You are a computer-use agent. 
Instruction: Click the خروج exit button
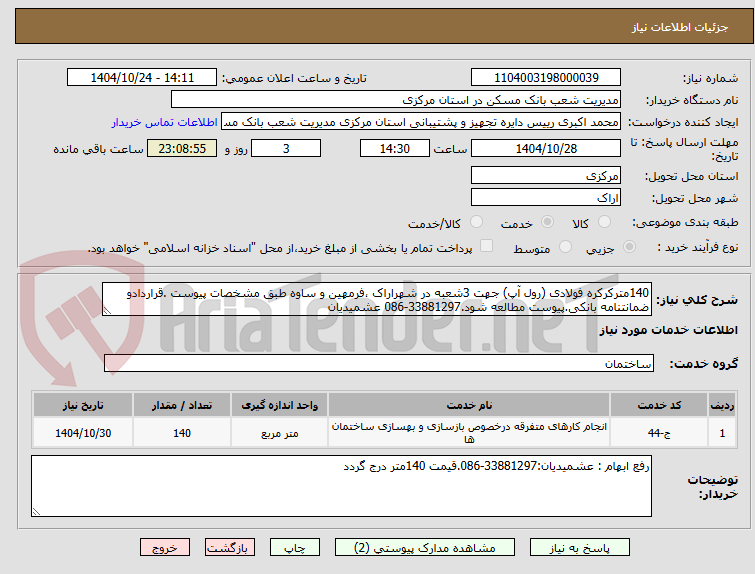[165, 548]
